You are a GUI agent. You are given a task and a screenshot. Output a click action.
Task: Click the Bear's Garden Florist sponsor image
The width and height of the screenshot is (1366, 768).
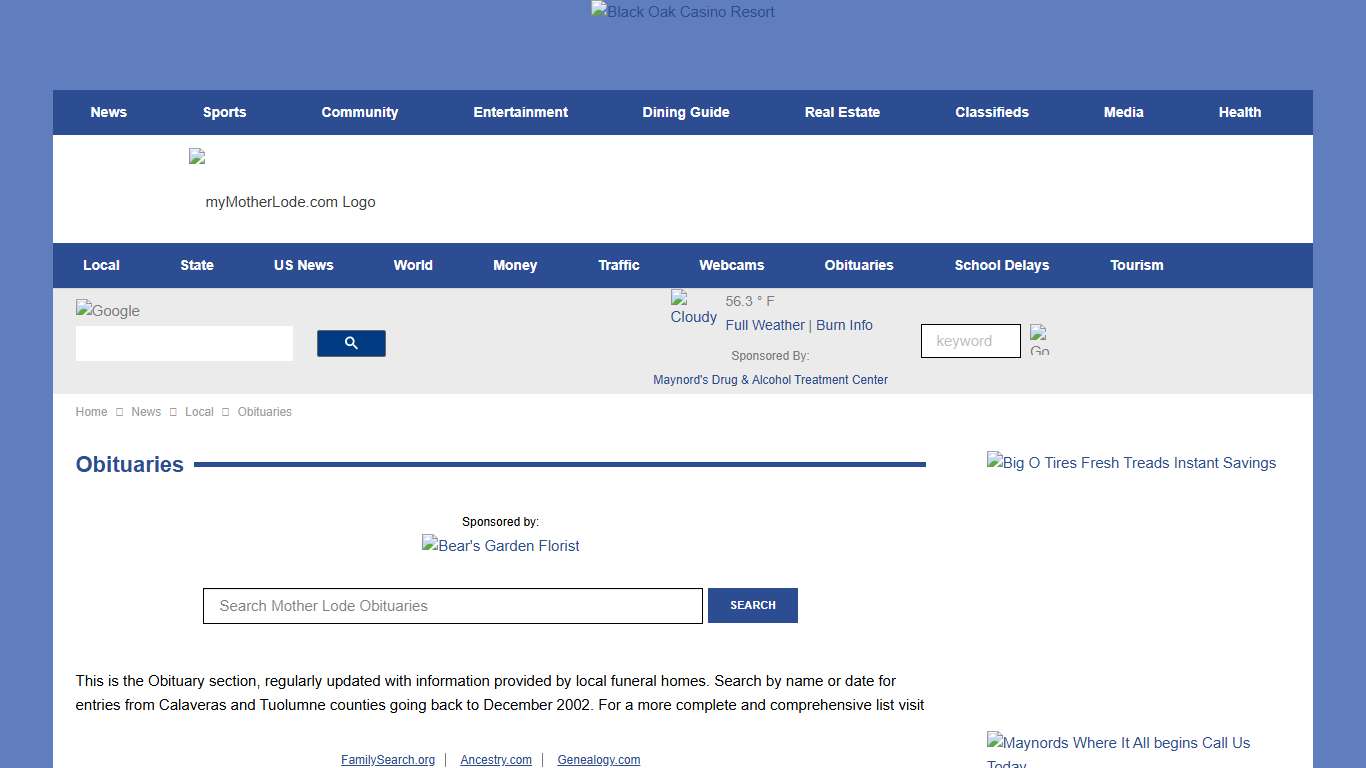pos(500,545)
